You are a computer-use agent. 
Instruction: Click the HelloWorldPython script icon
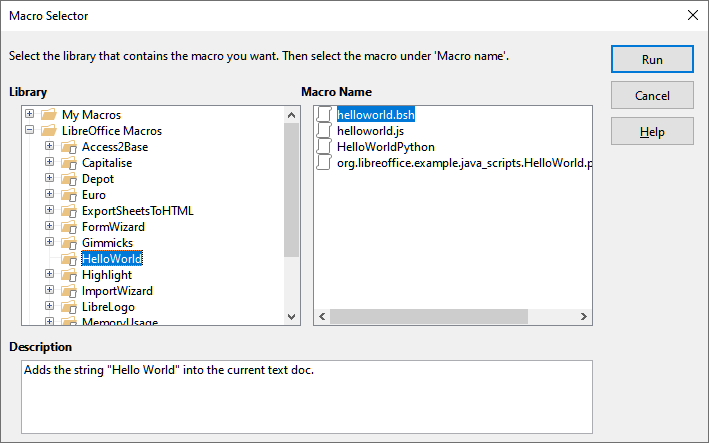(x=324, y=147)
